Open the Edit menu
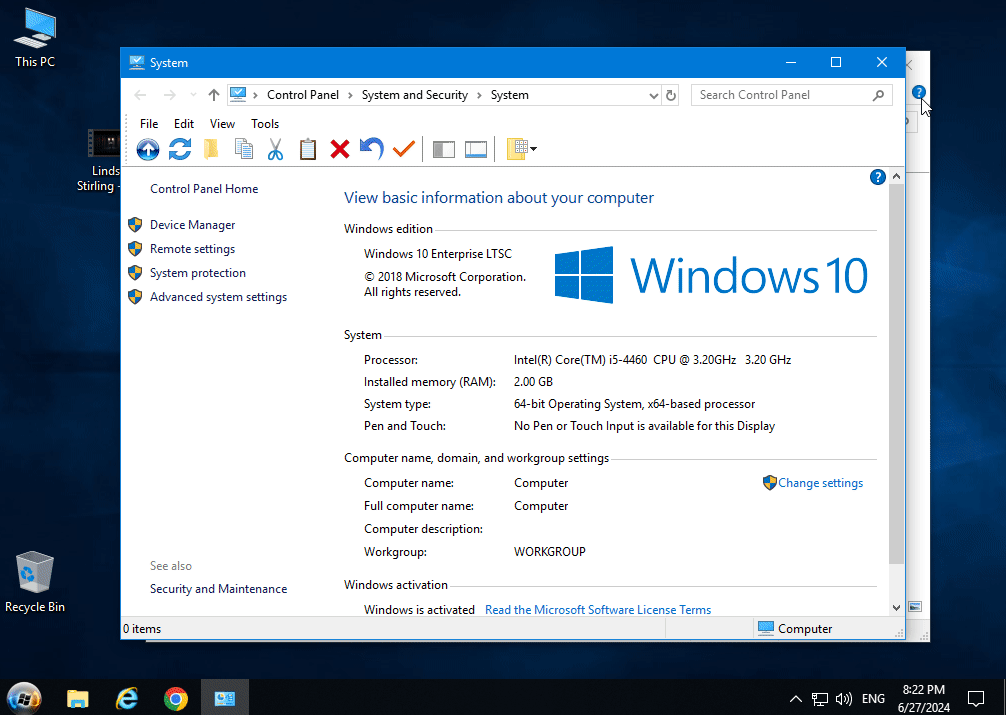This screenshot has width=1006, height=715. [183, 124]
